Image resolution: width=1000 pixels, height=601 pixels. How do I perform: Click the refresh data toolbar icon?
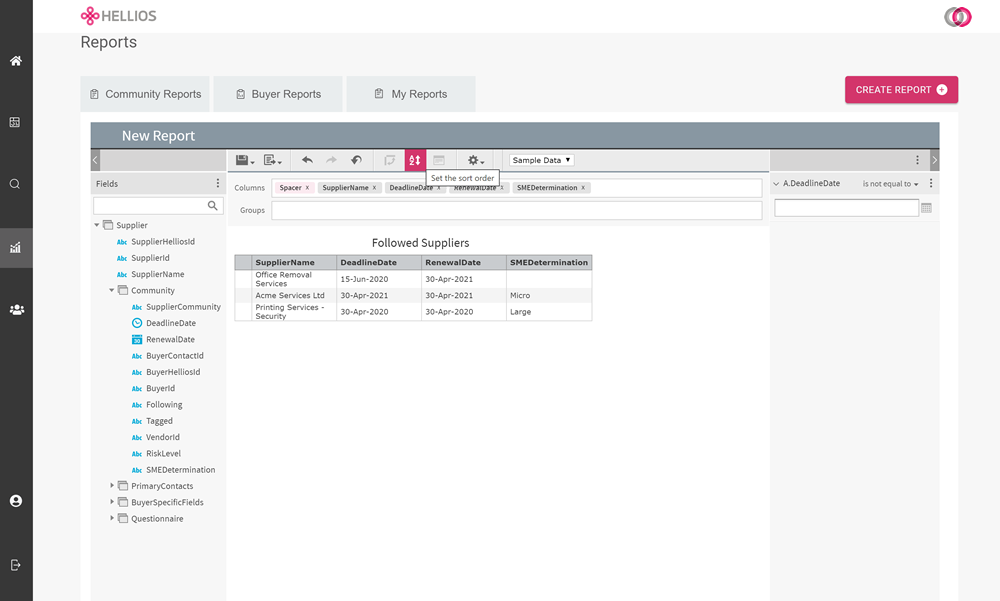pos(389,160)
